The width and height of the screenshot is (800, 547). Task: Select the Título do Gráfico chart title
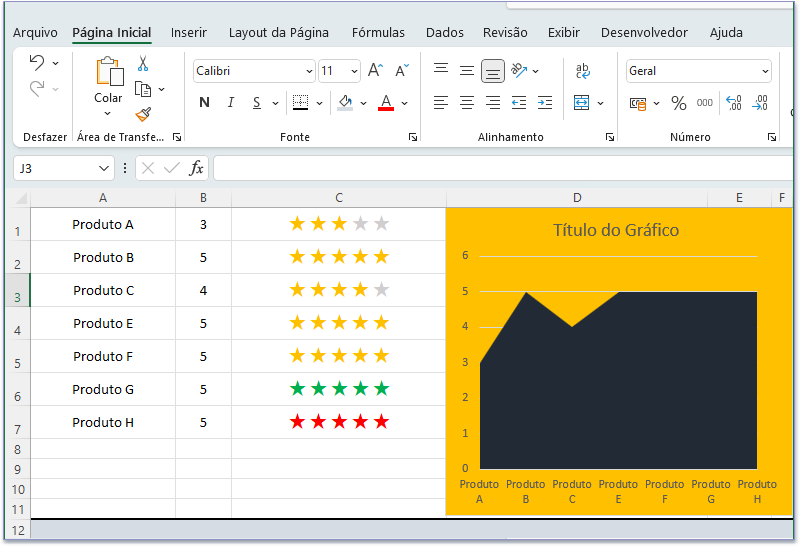point(616,230)
